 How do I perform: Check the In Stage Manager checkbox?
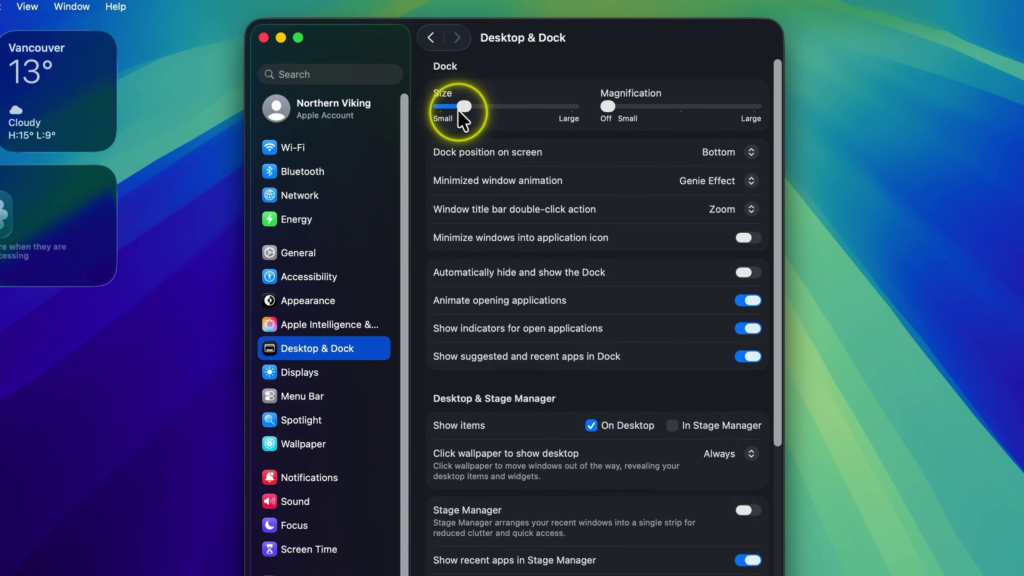point(672,425)
